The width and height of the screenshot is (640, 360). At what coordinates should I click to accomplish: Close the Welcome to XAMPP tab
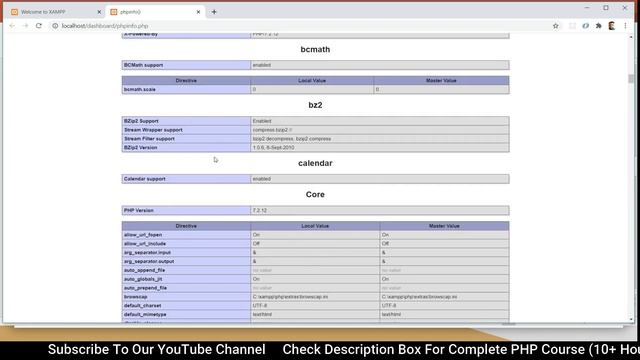point(99,12)
